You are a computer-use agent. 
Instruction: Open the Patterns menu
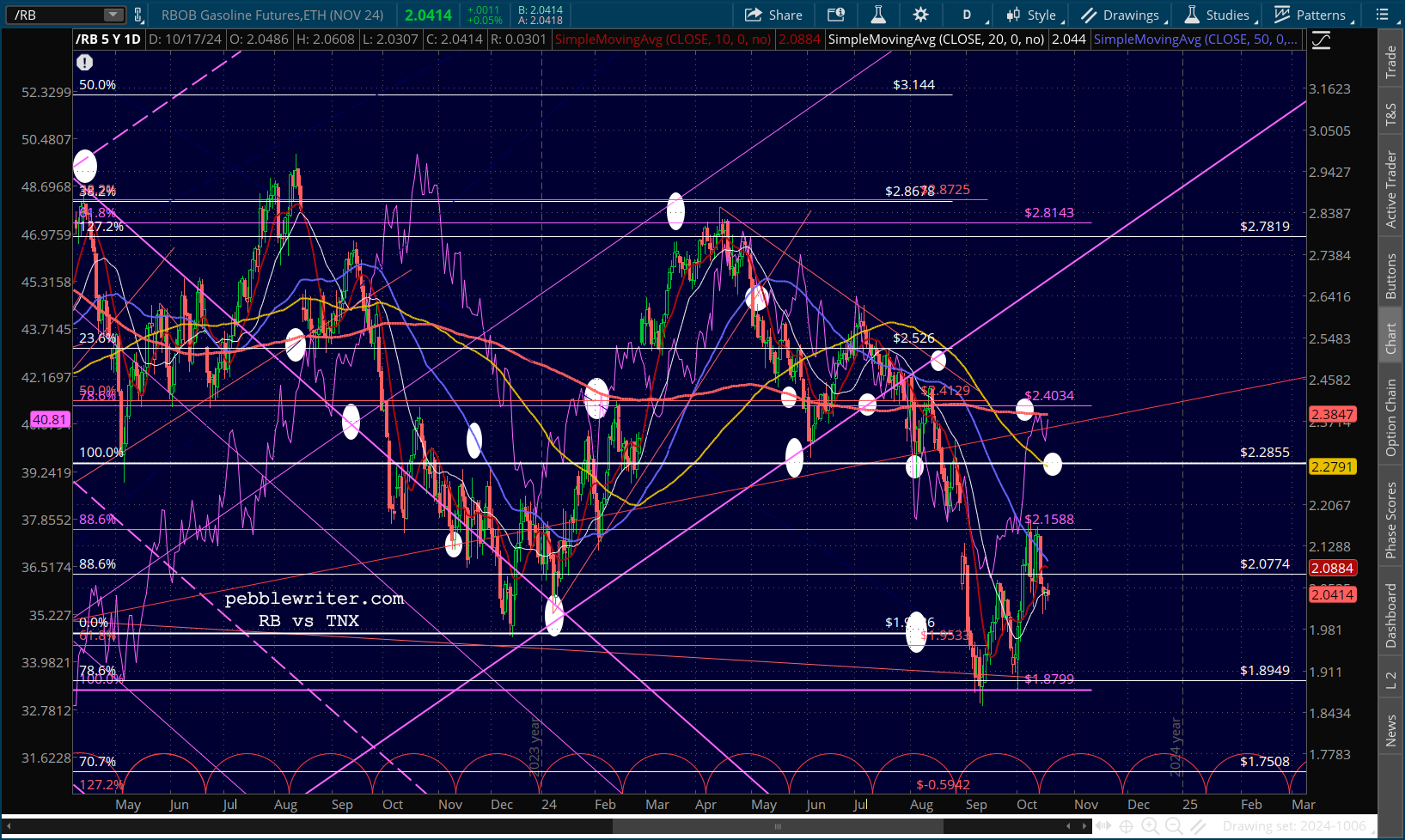tap(1312, 15)
